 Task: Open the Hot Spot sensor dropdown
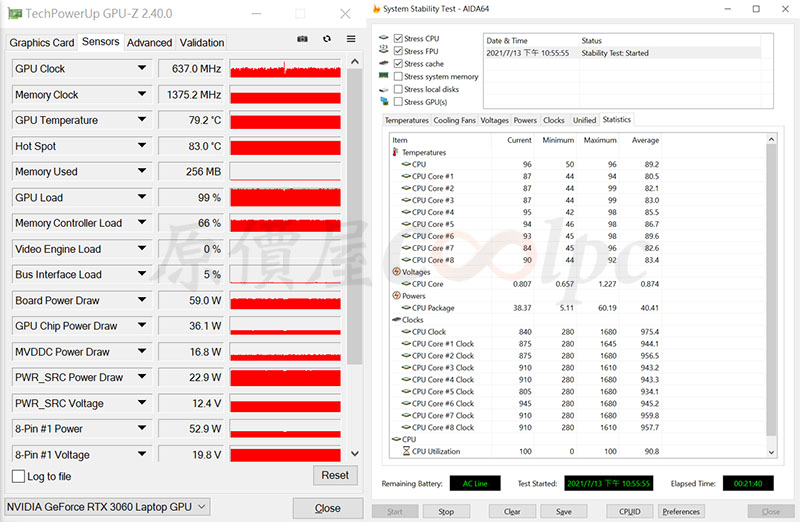coord(142,146)
